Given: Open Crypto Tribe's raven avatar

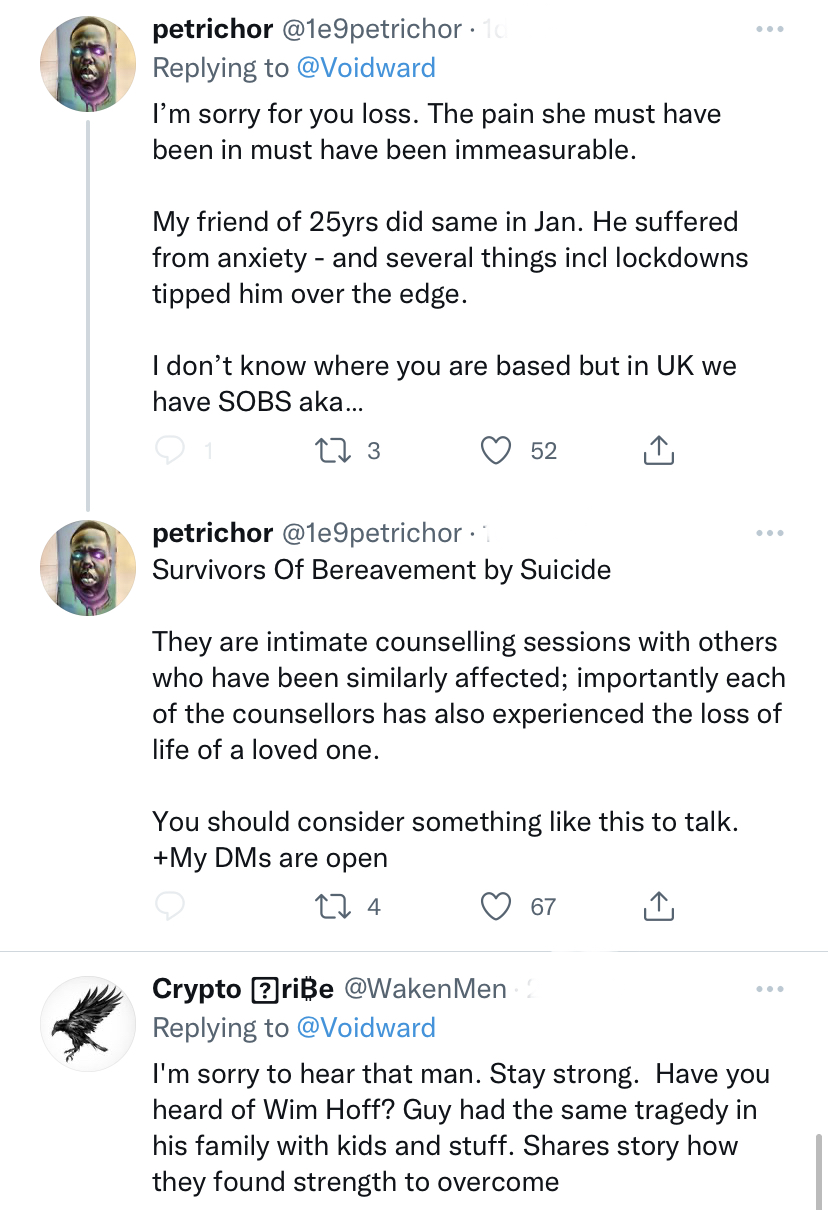Looking at the screenshot, I should tap(87, 1023).
